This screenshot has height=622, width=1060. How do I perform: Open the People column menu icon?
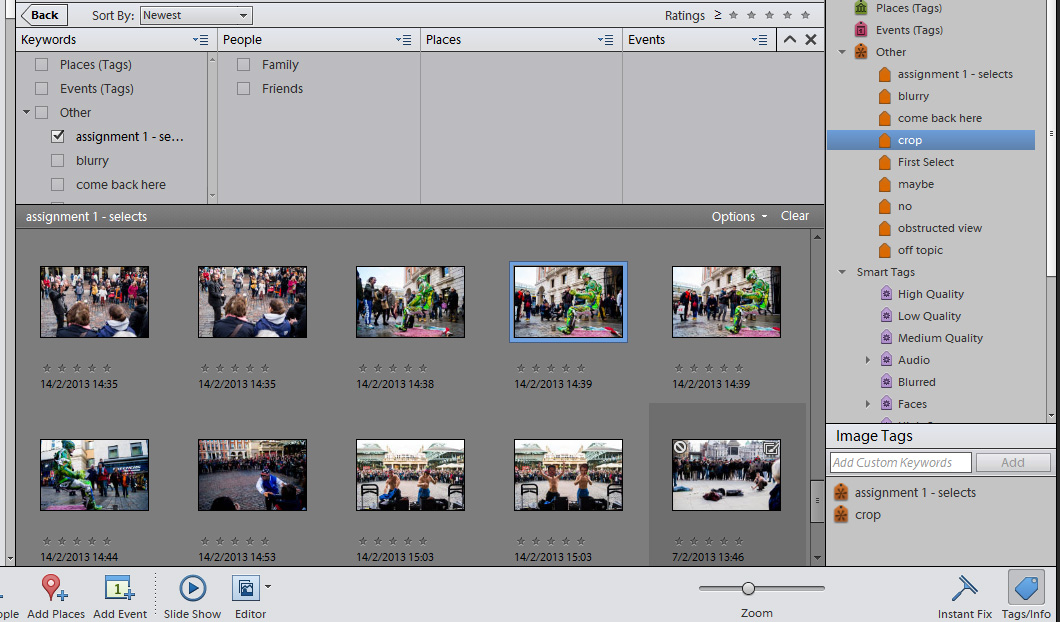pos(404,40)
